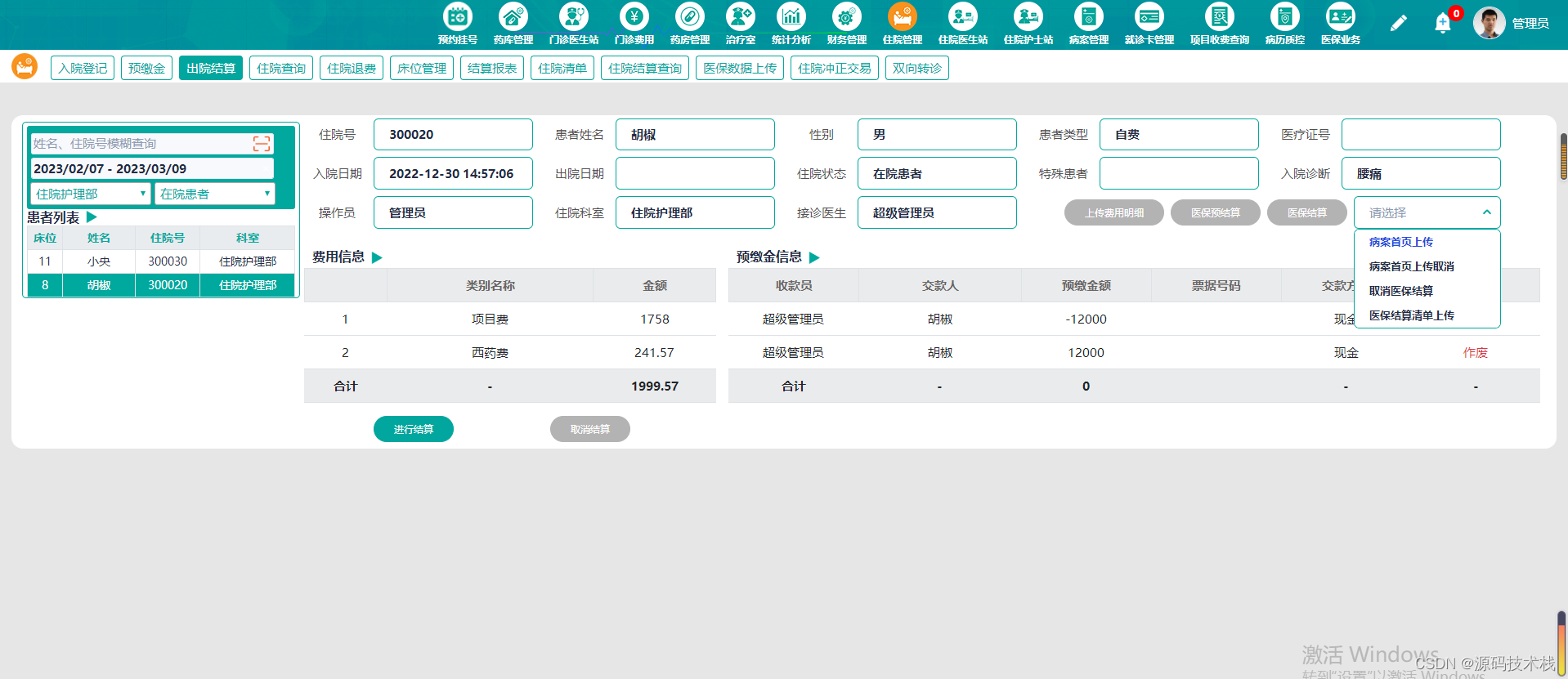Choose 医保结算清单上传 option

pyautogui.click(x=1411, y=315)
